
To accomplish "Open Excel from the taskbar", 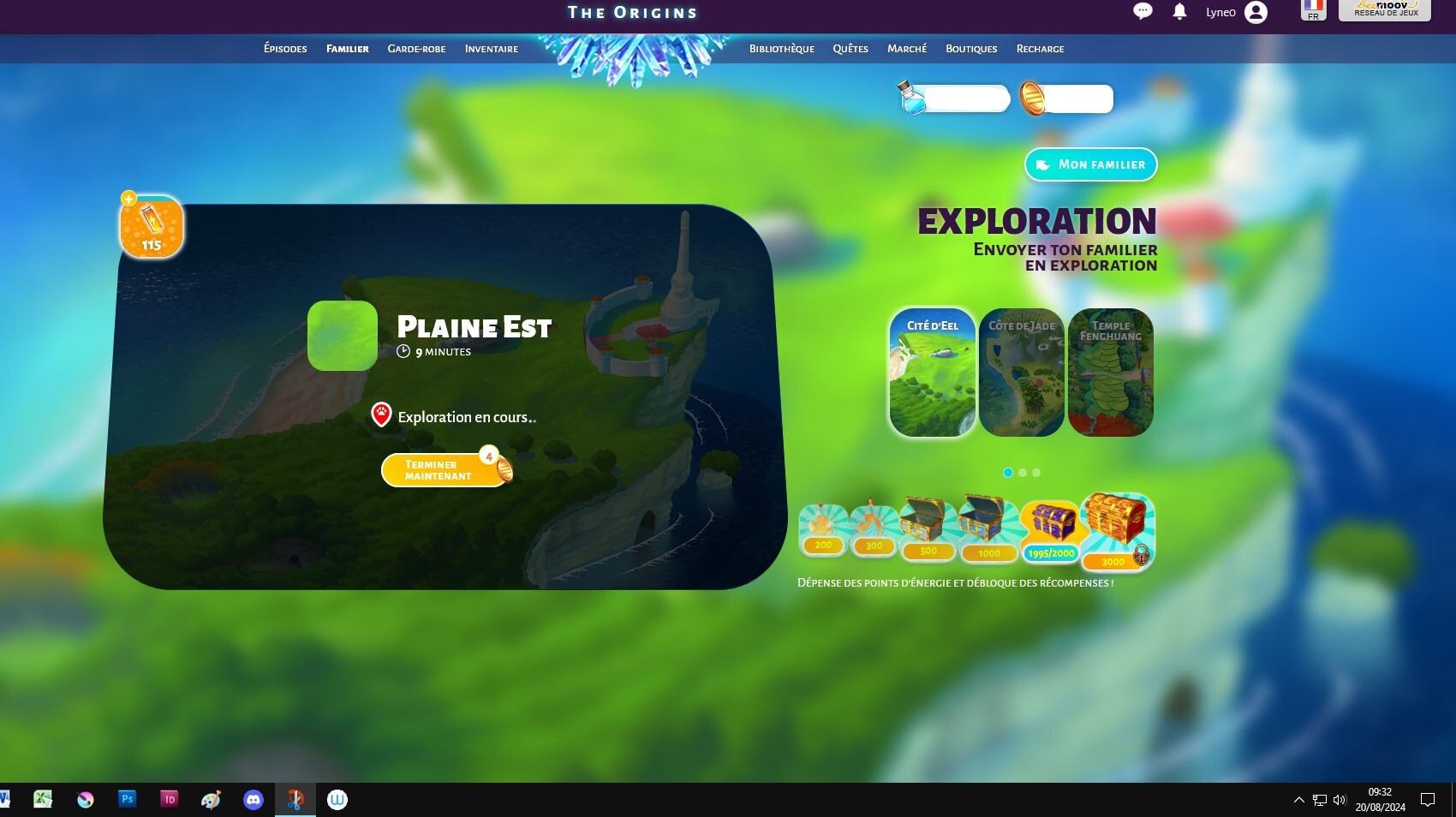I will click(x=43, y=799).
